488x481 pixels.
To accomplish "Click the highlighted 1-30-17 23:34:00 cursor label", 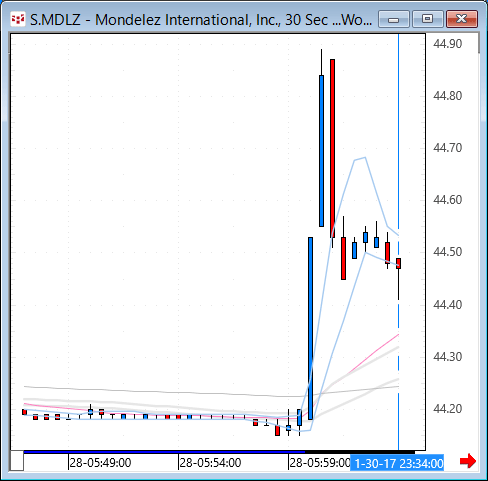I will coord(397,463).
